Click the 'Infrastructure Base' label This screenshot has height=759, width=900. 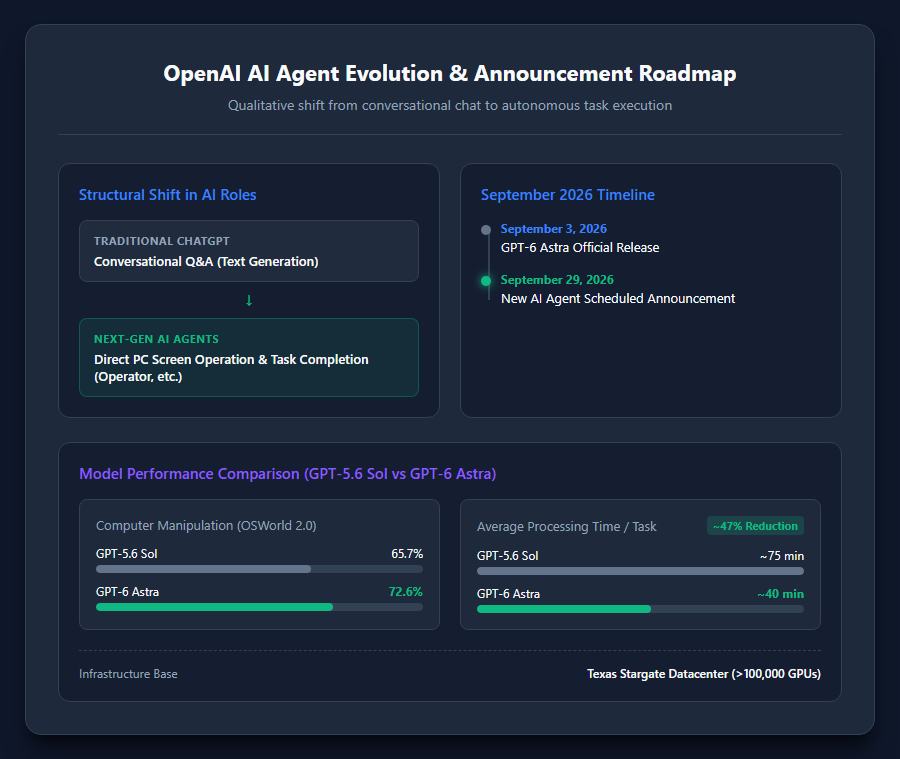[x=129, y=674]
